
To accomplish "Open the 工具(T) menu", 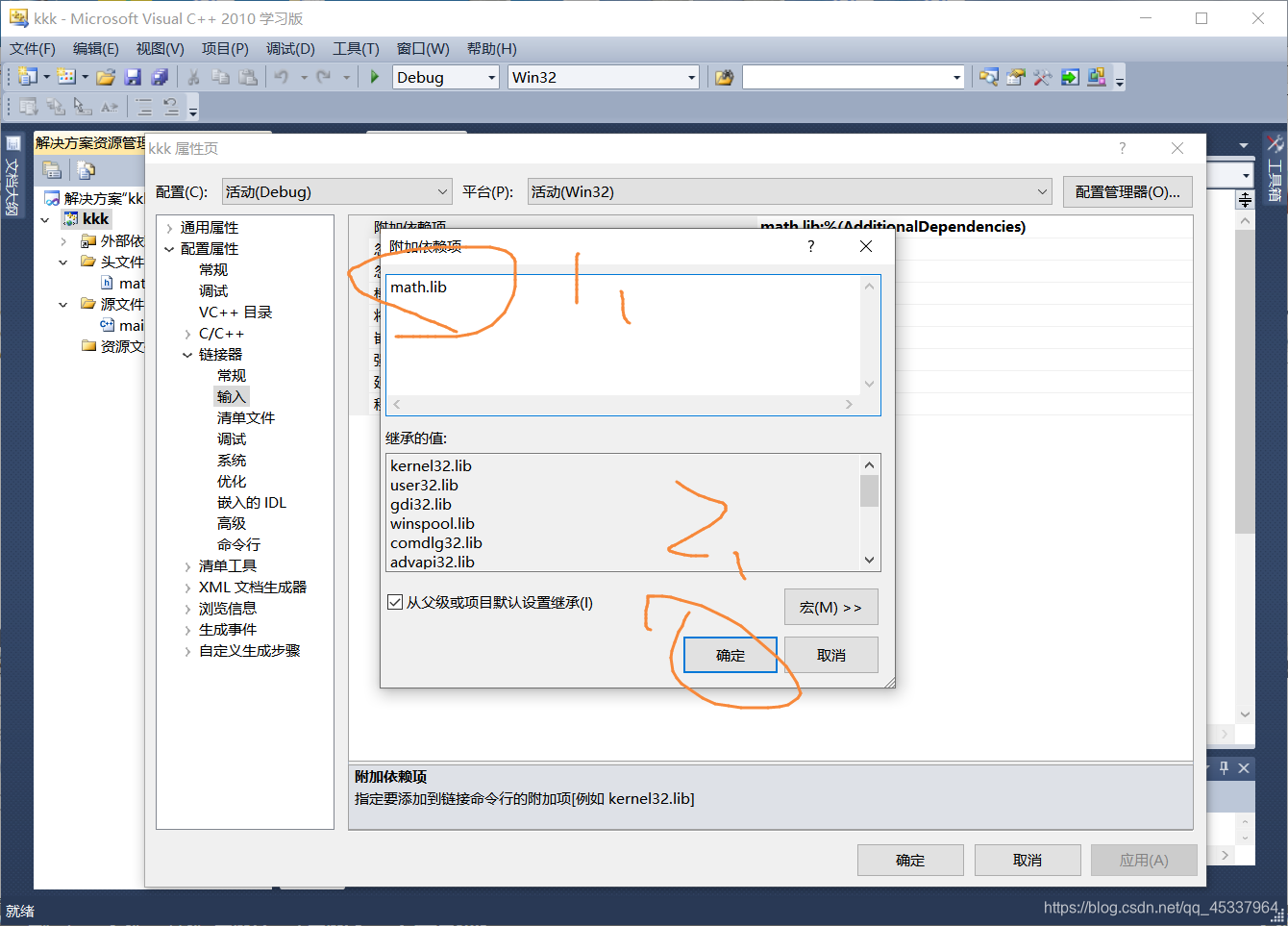I will (356, 48).
